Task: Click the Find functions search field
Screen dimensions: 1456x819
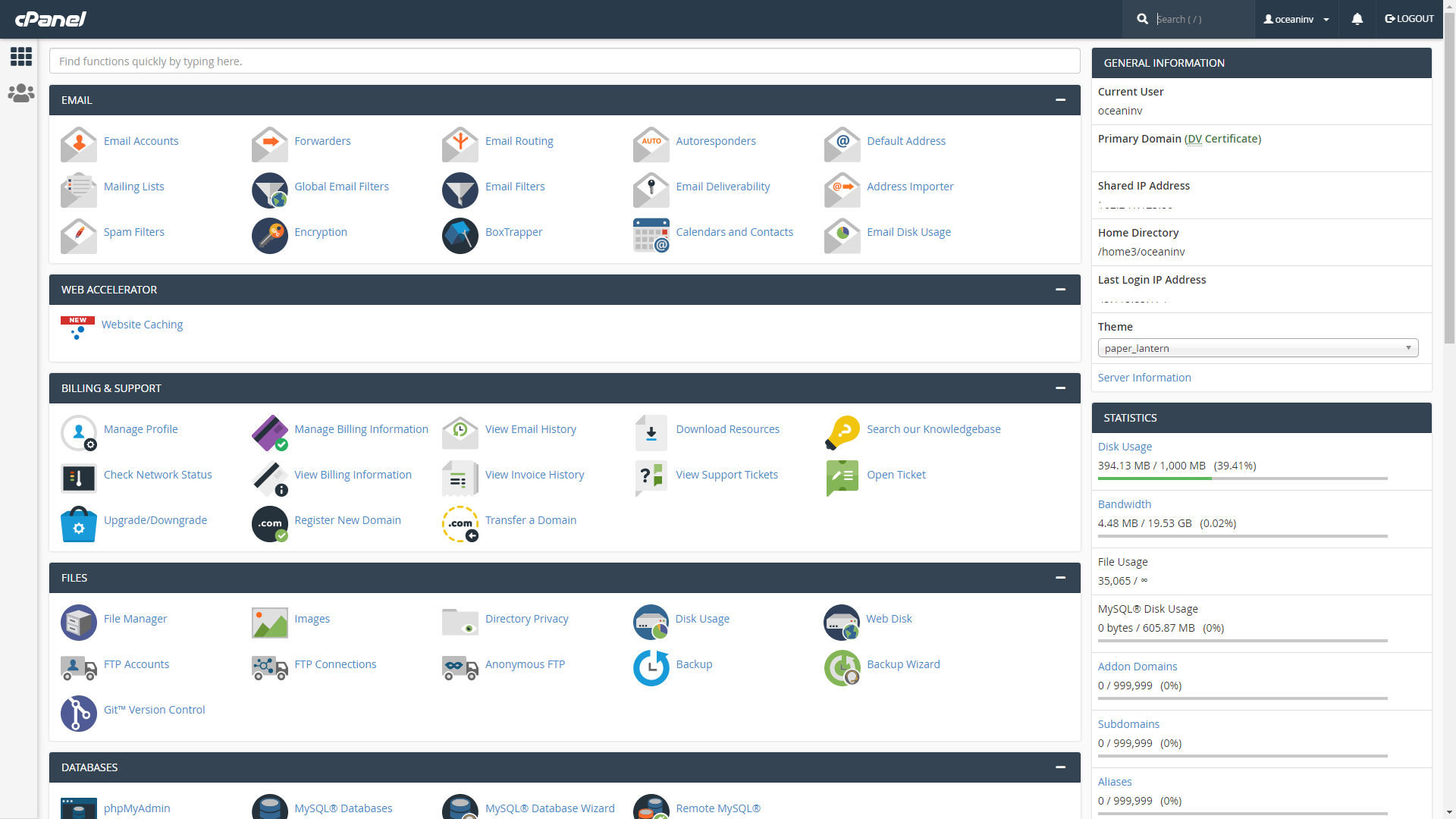Action: click(564, 61)
